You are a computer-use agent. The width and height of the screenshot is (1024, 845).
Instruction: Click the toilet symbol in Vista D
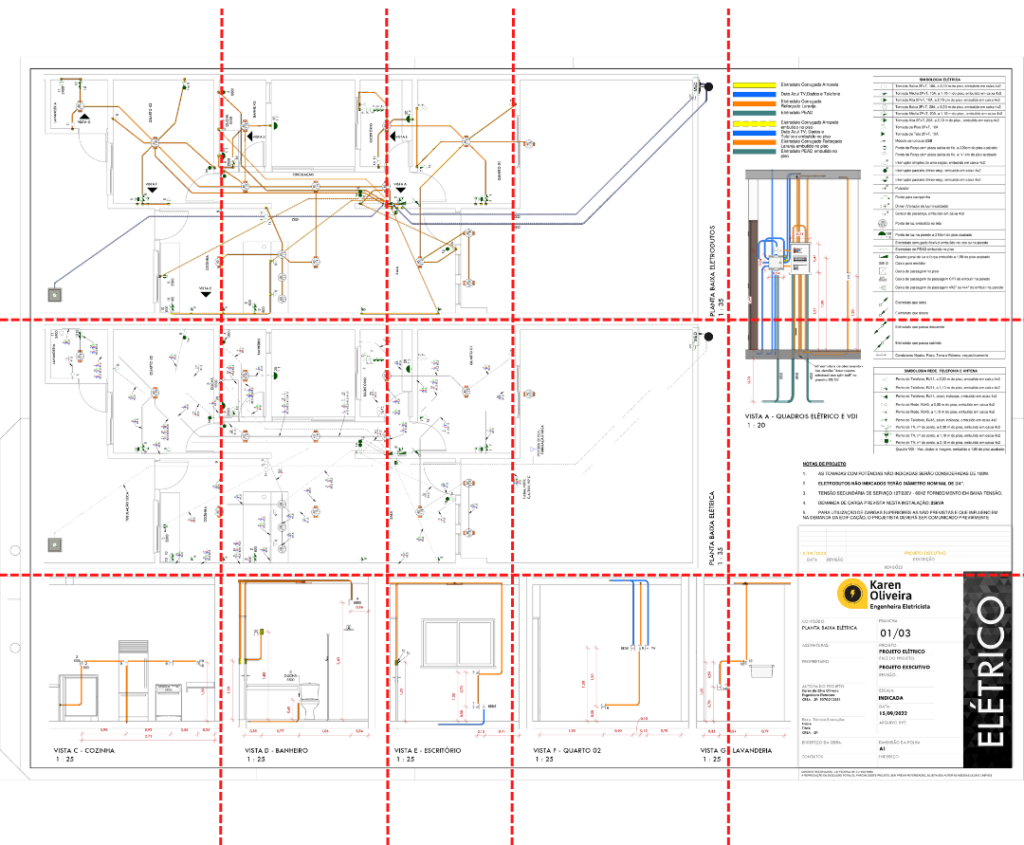click(x=311, y=703)
